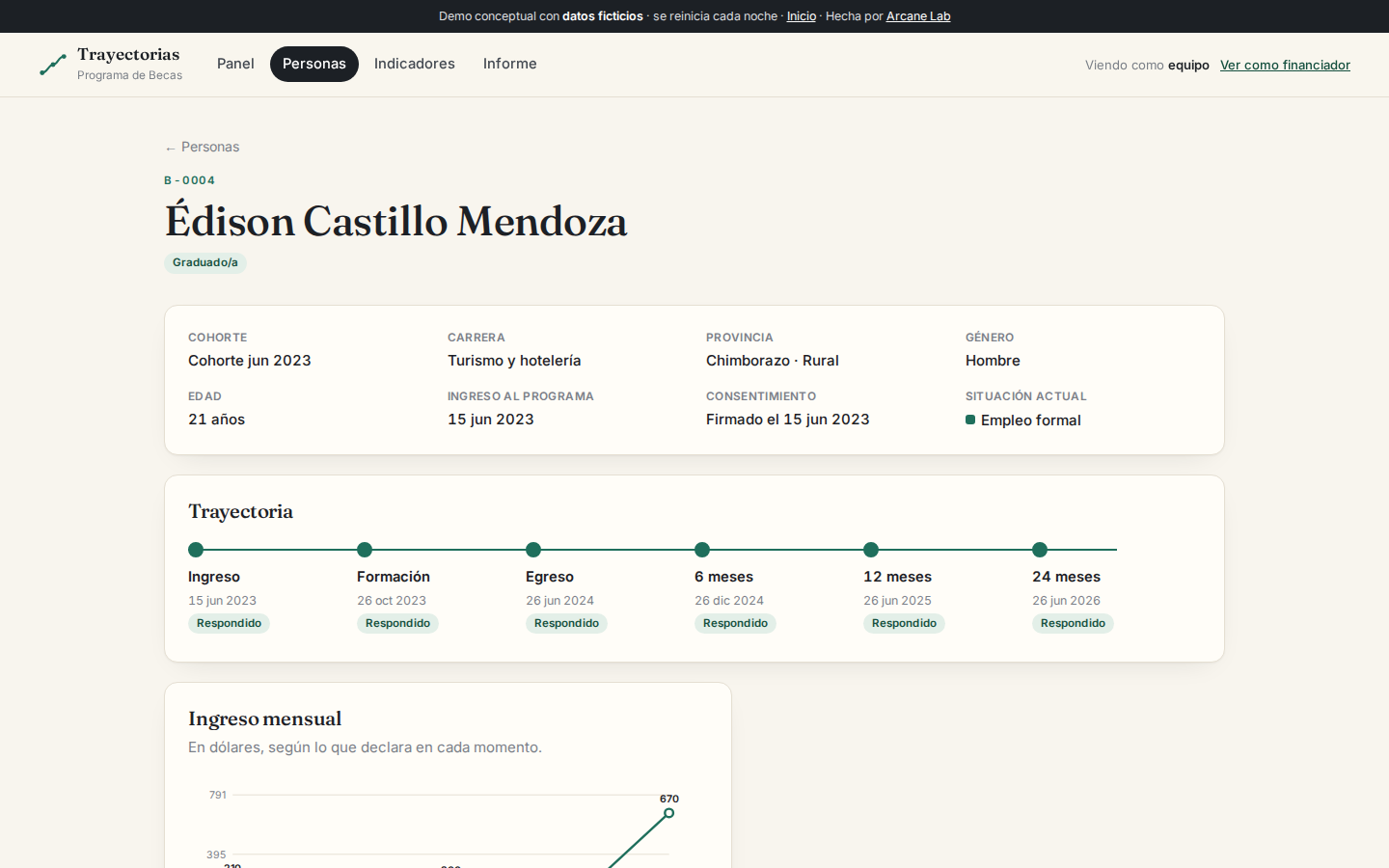Viewport: 1389px width, 868px height.
Task: Click the Chimborazo · Rural value
Action: click(x=773, y=361)
